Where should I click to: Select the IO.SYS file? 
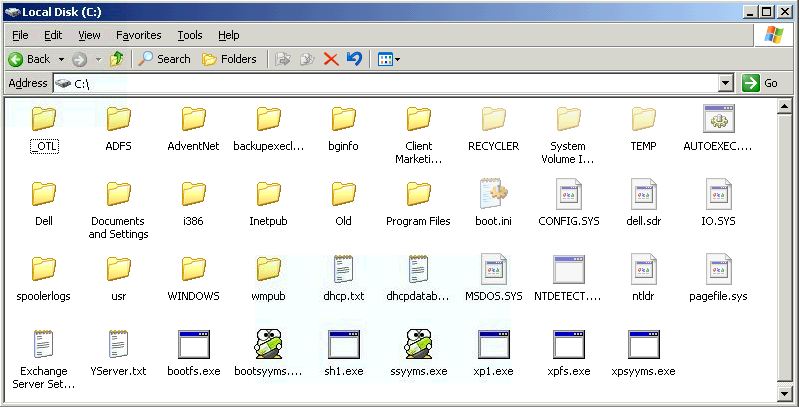click(x=718, y=203)
